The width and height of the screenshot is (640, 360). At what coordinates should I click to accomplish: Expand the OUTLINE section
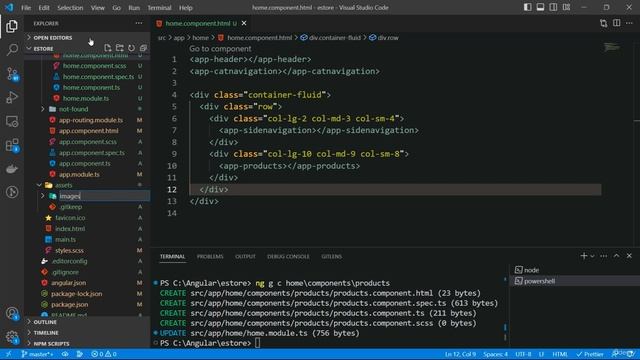coord(45,322)
